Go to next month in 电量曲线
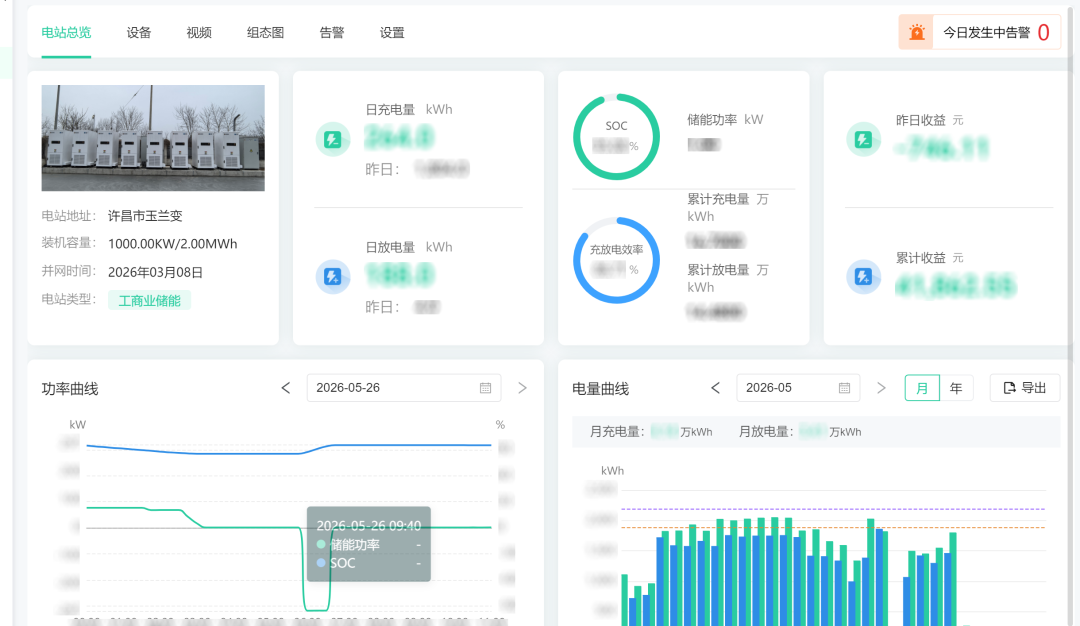Screen dimensions: 1080x626 coord(881,388)
